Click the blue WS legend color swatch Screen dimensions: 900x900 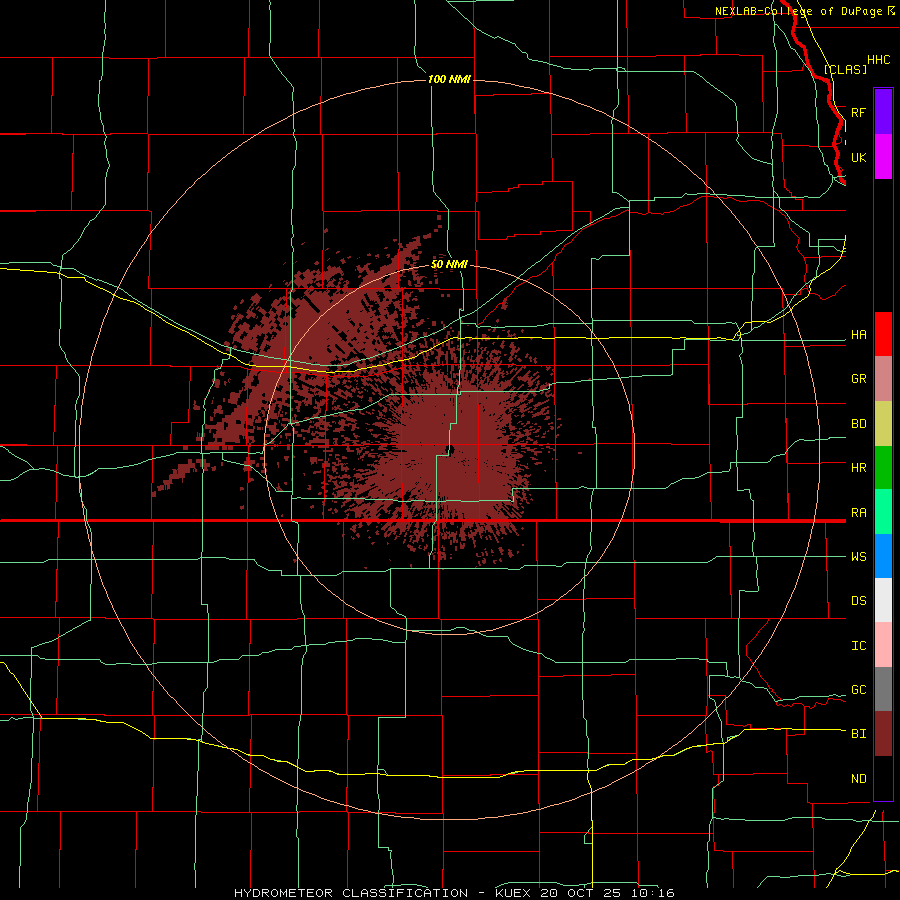(x=883, y=556)
